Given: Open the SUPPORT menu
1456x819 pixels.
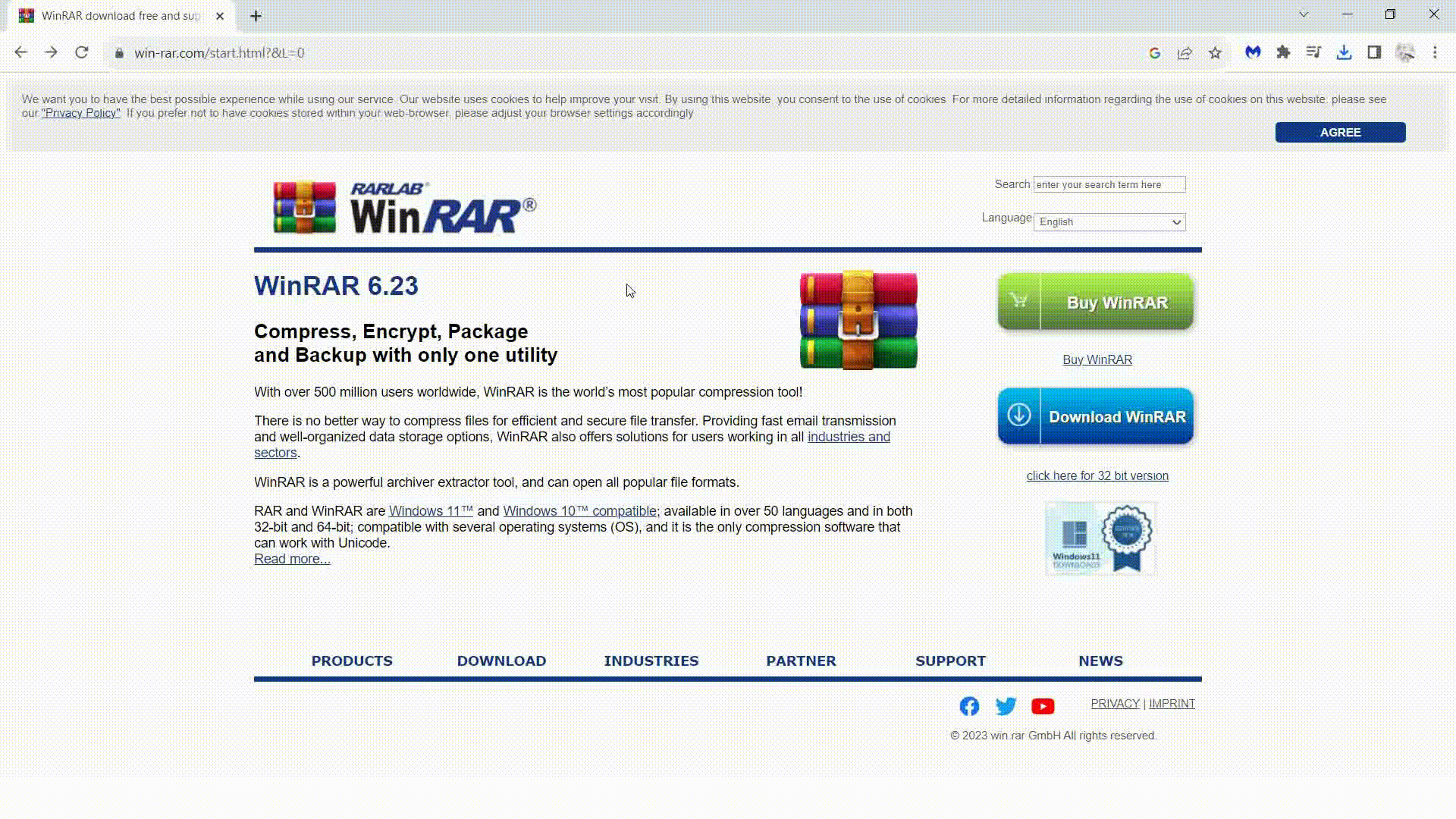Looking at the screenshot, I should click(x=950, y=661).
